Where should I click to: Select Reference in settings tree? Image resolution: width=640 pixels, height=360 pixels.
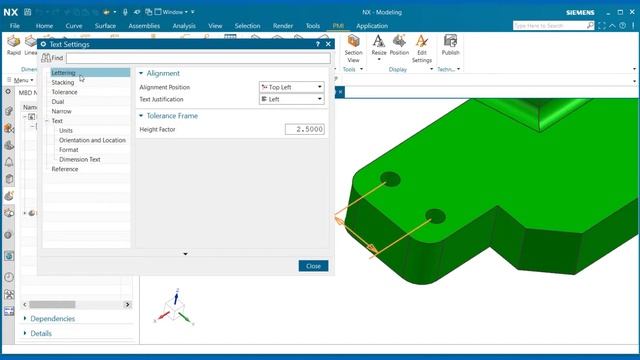click(64, 169)
